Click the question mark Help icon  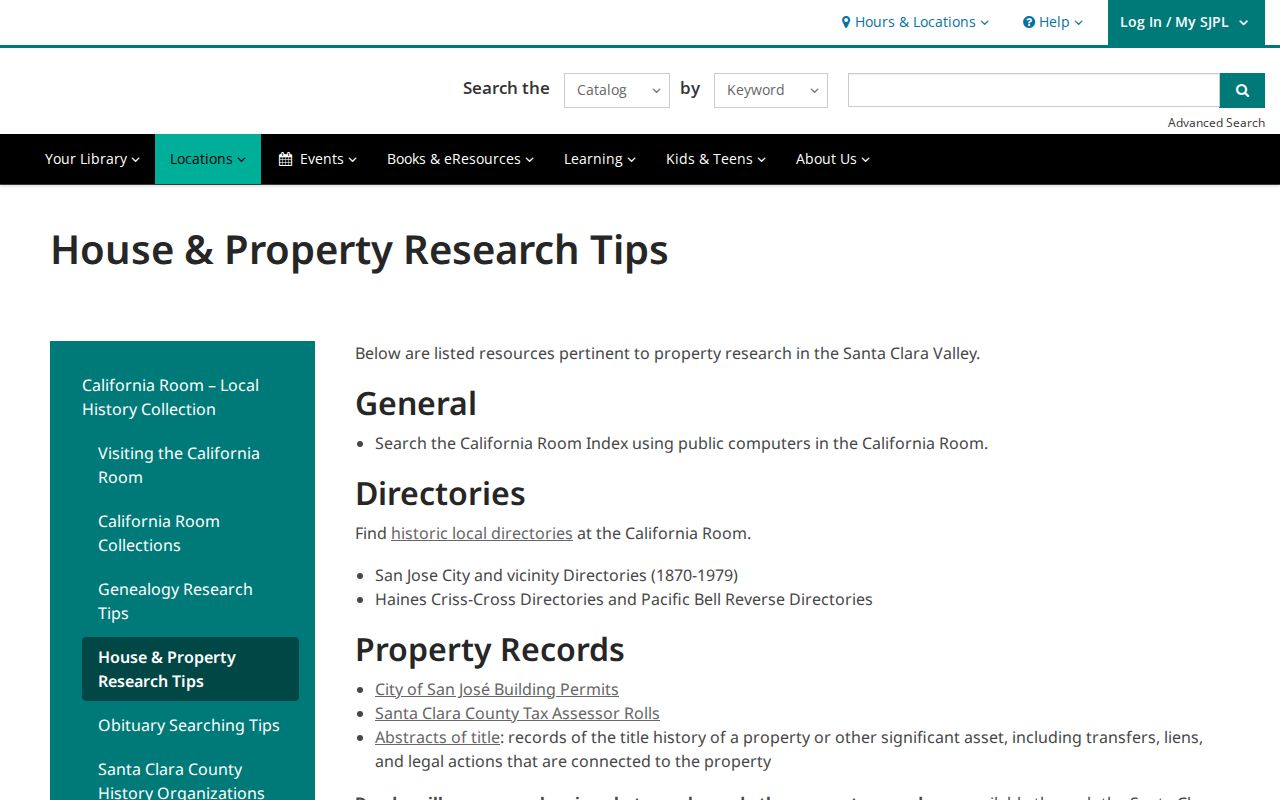pos(1028,22)
